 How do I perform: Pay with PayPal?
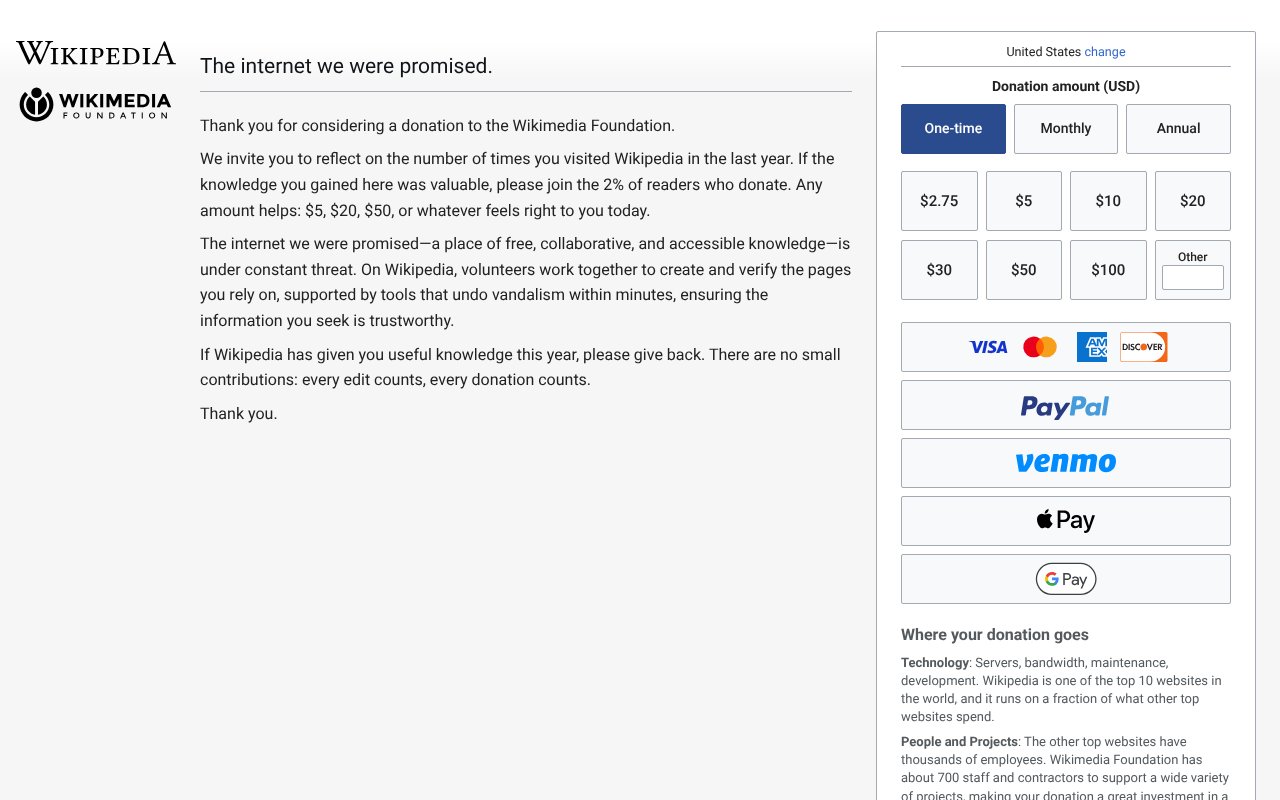1065,405
